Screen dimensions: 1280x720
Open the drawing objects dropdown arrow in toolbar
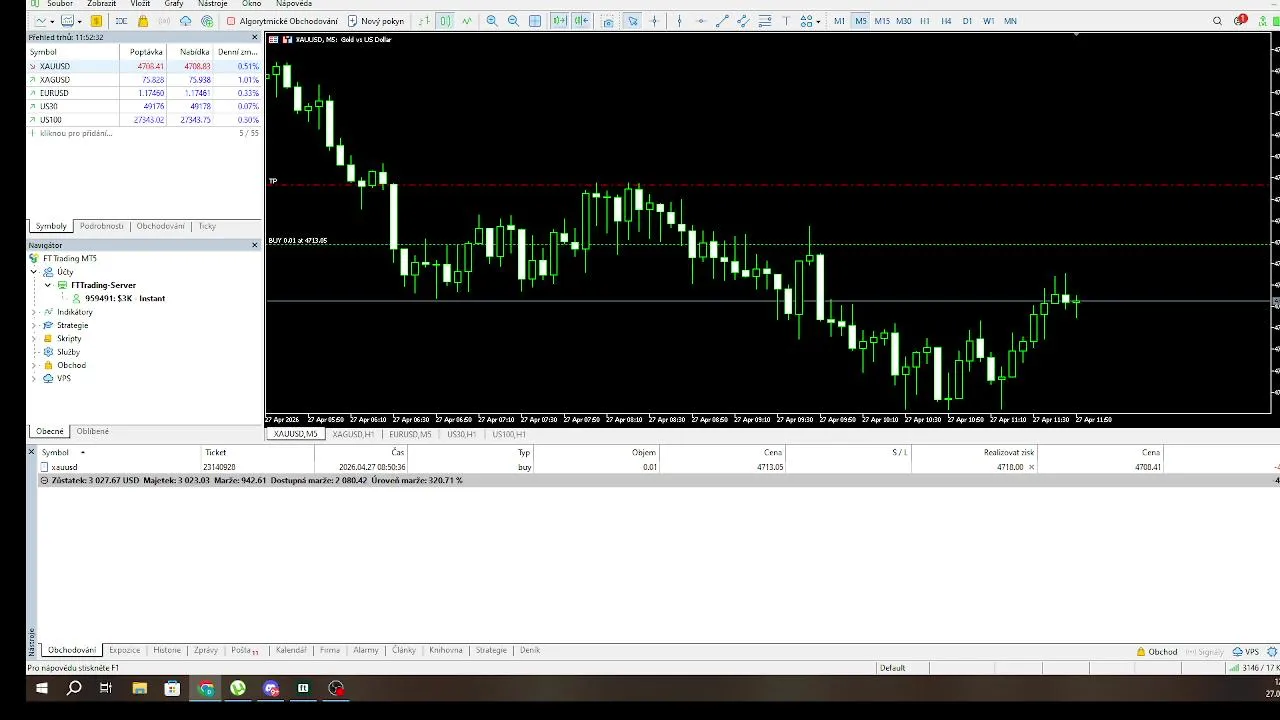(818, 21)
